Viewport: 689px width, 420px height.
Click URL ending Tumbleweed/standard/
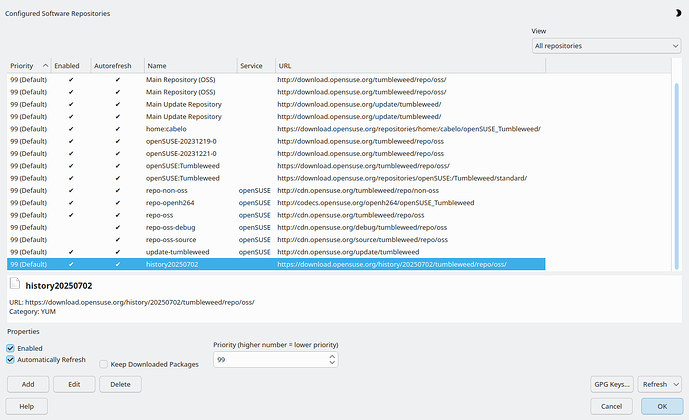pos(402,178)
